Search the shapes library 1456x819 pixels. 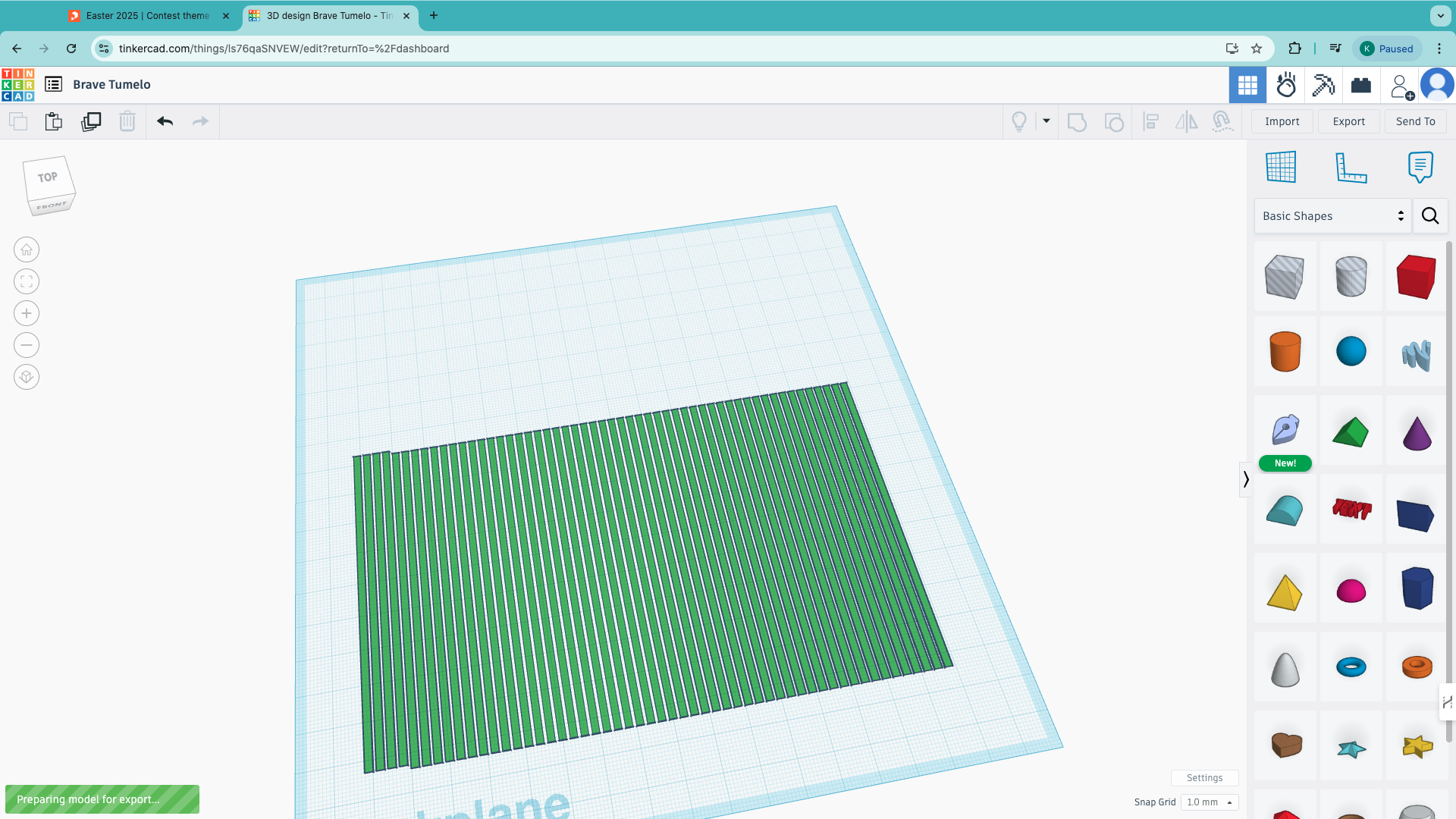point(1430,216)
